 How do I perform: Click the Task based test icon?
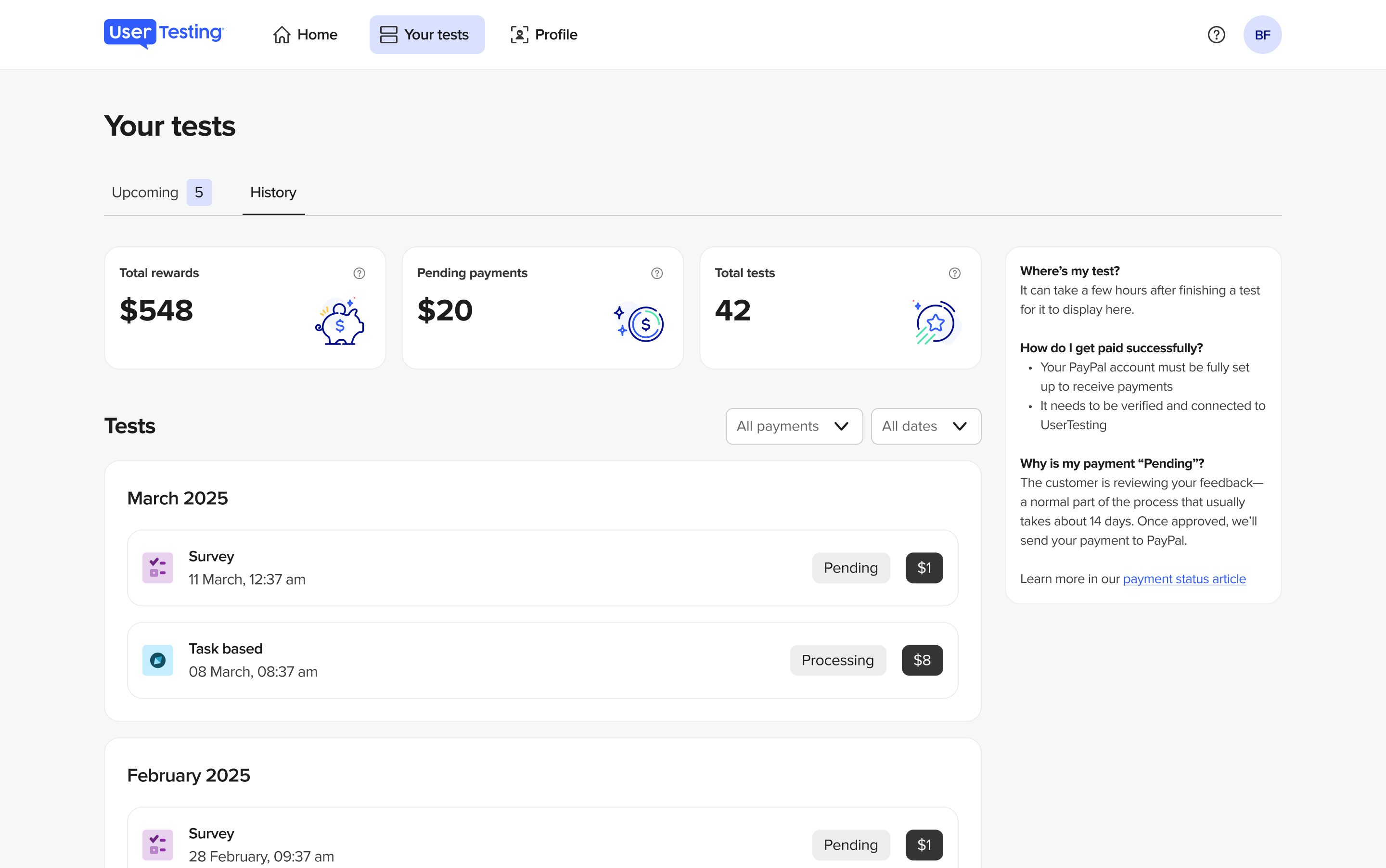point(158,660)
